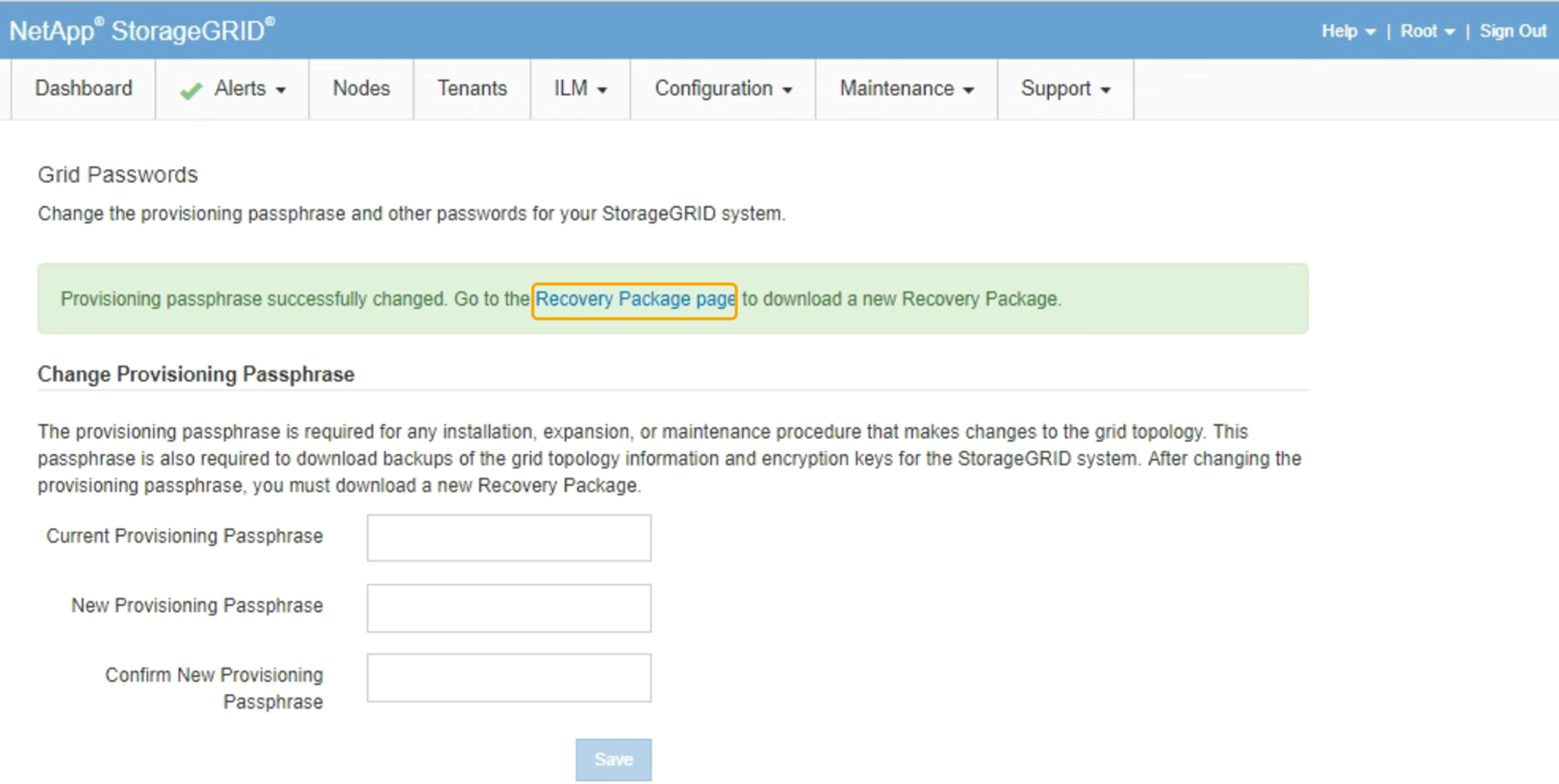Switch to the Tenants tab
1559x784 pixels.
472,89
